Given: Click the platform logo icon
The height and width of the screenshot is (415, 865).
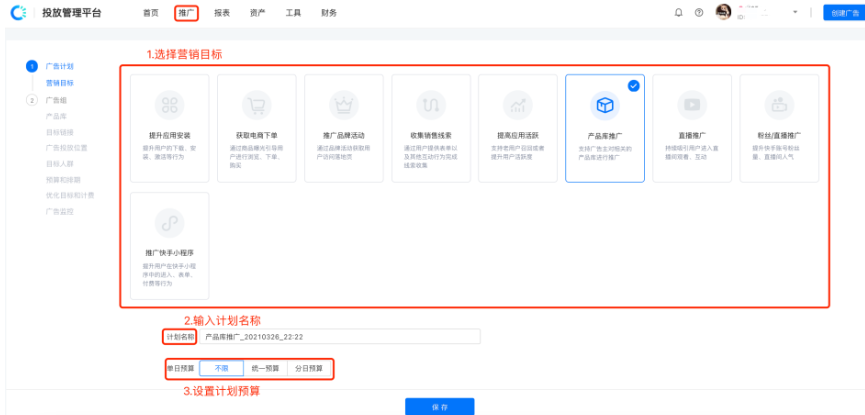Looking at the screenshot, I should coord(18,13).
